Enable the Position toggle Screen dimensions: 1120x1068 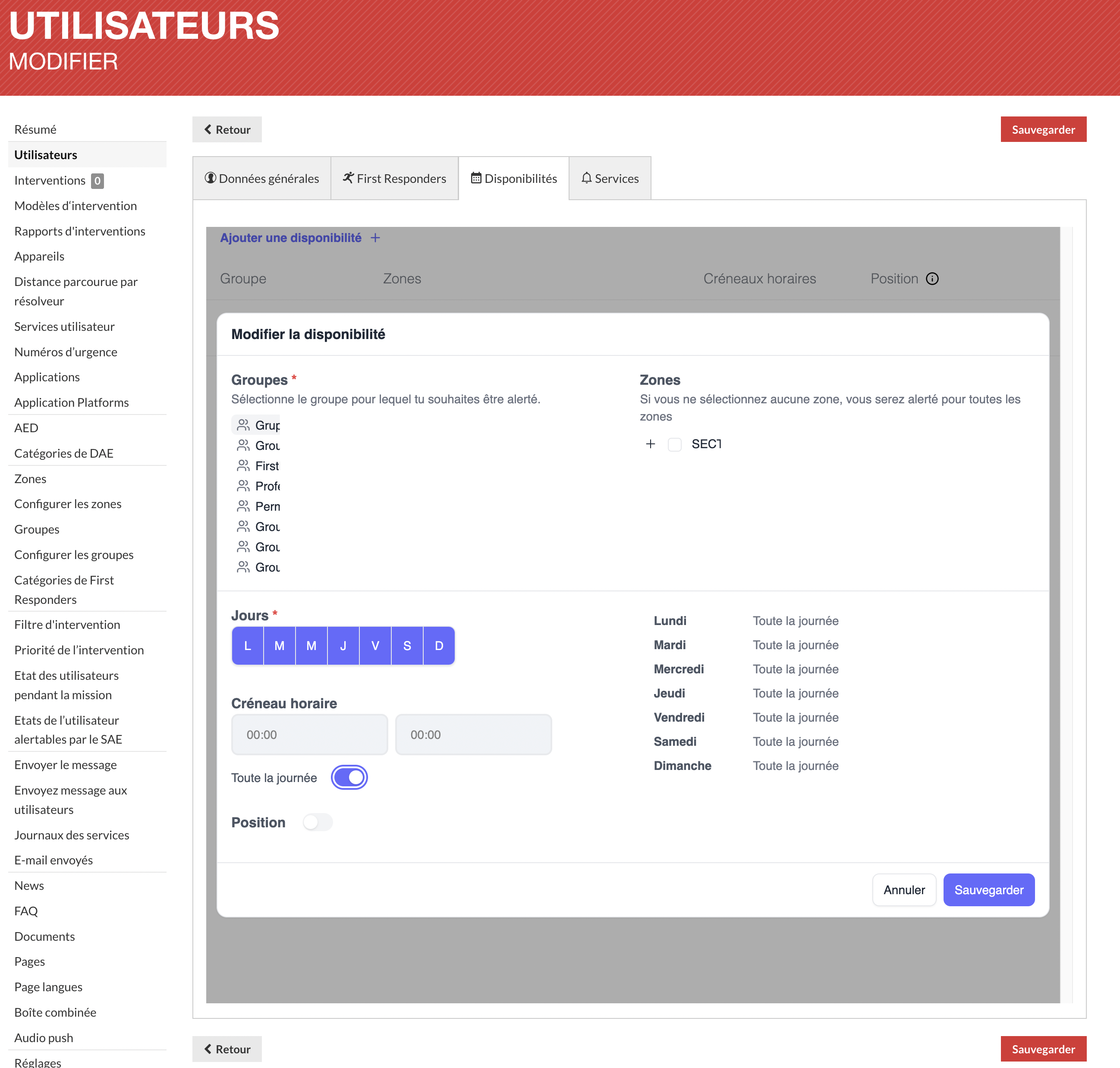tap(317, 822)
